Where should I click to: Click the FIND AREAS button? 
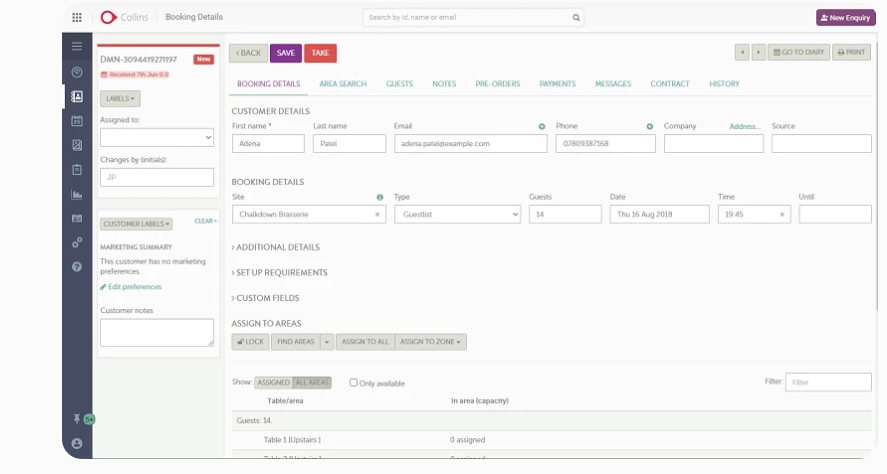295,342
